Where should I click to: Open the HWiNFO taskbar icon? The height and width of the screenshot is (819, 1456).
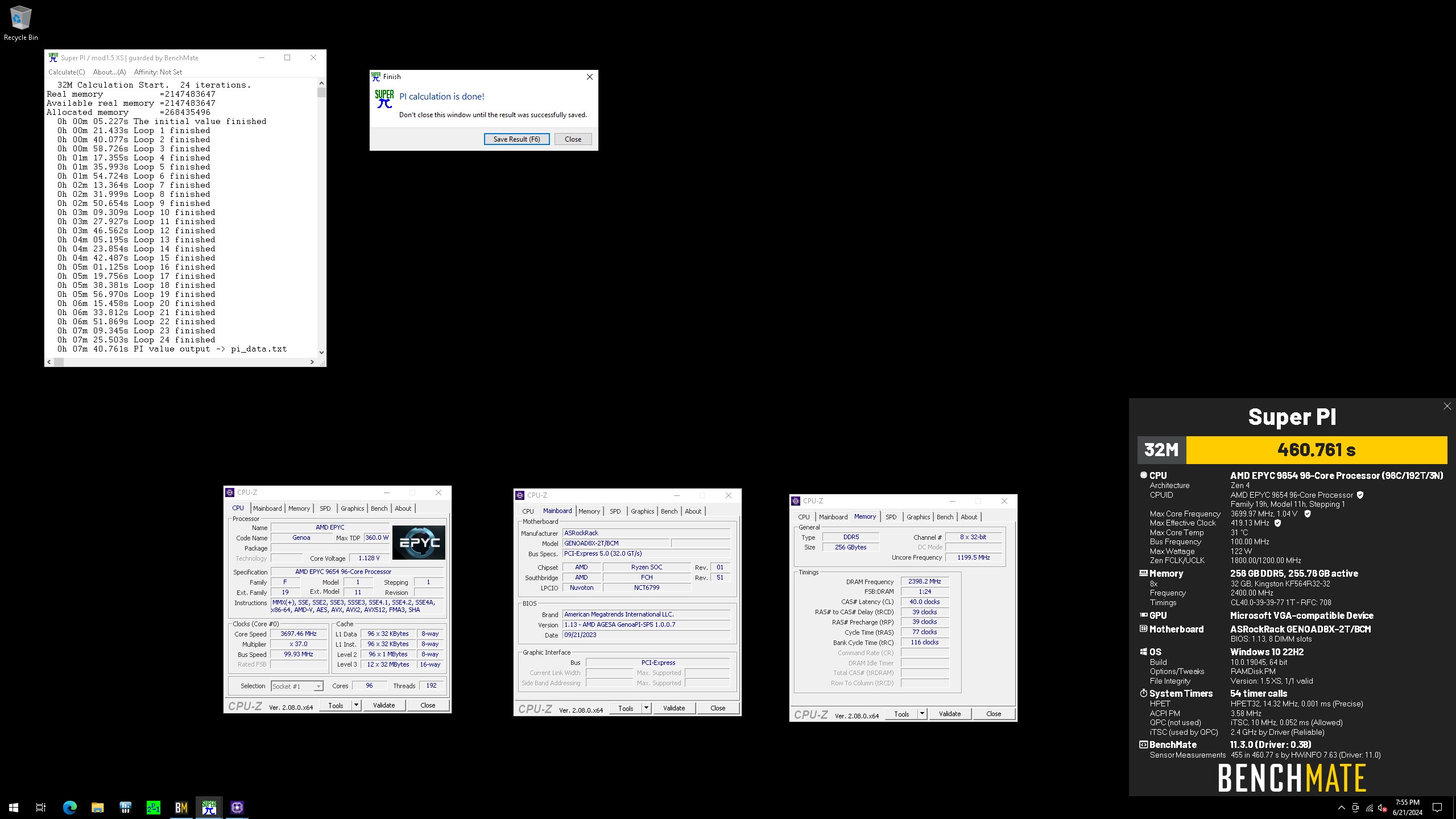click(125, 807)
